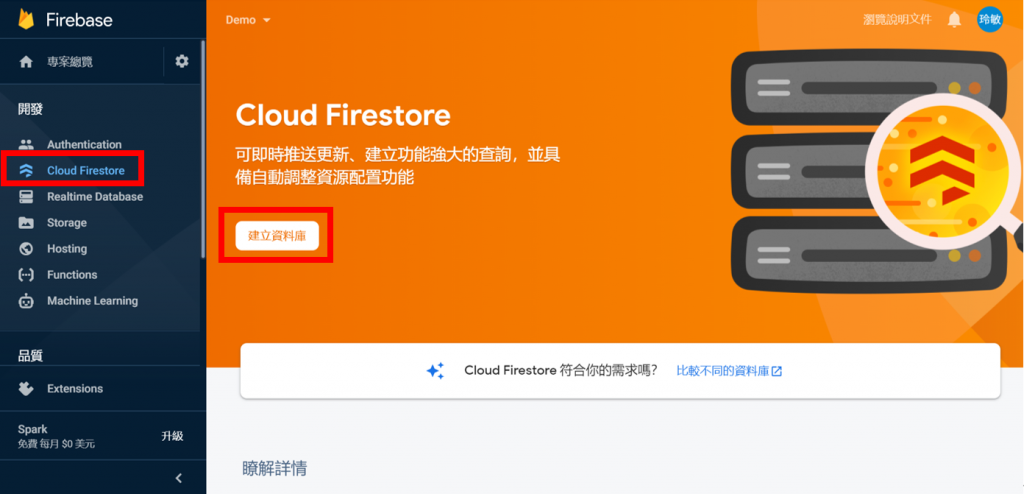
Task: Collapse the sidebar with chevron arrow
Action: tap(179, 478)
